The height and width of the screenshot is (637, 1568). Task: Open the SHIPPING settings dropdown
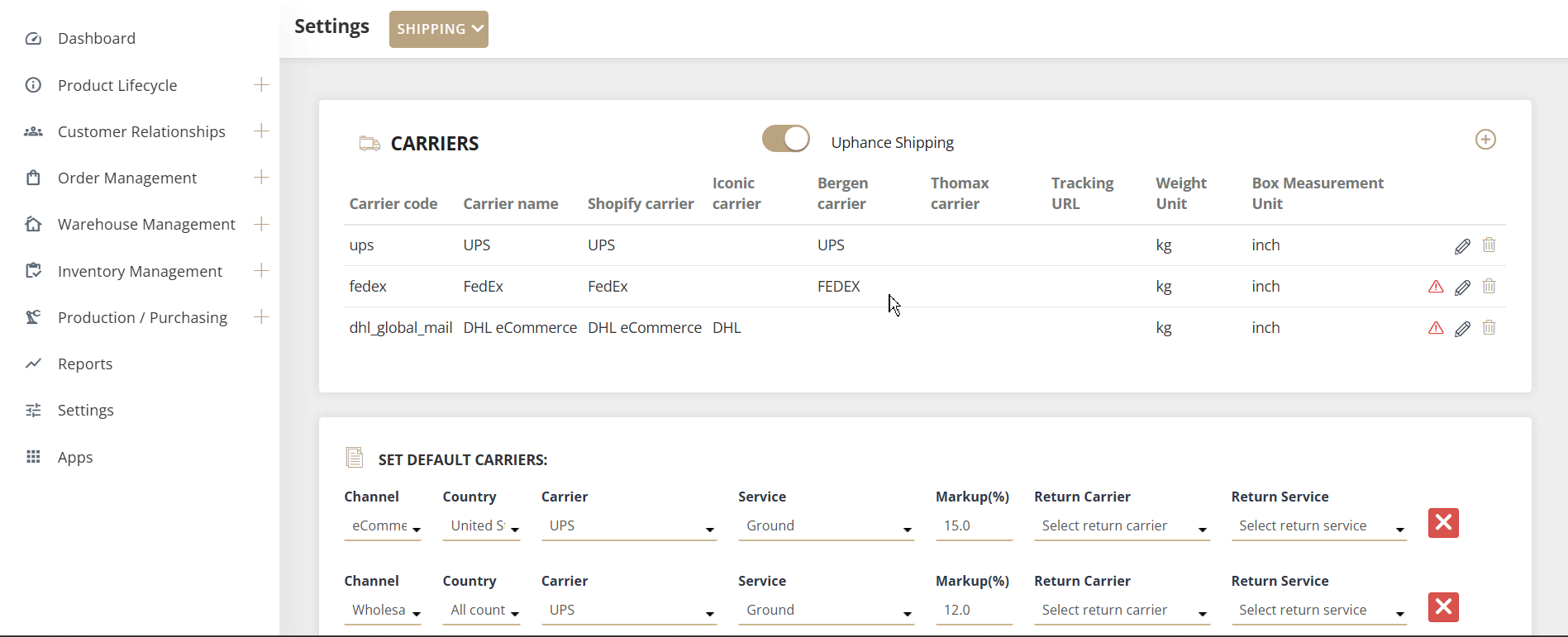(439, 29)
